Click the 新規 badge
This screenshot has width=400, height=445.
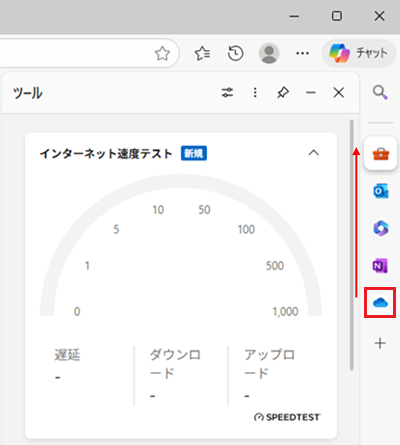[194, 153]
